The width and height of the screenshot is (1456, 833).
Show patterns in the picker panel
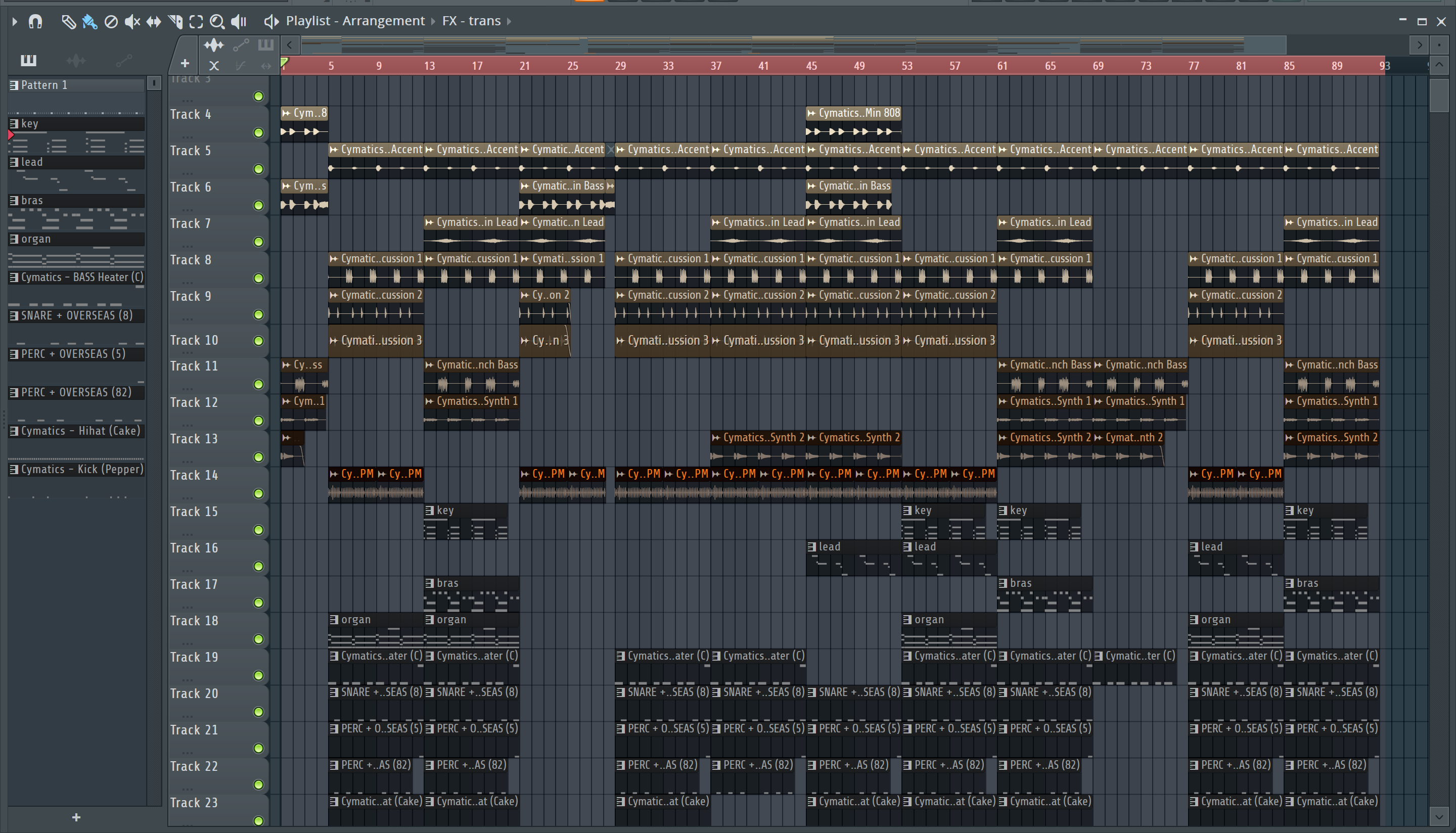(29, 60)
